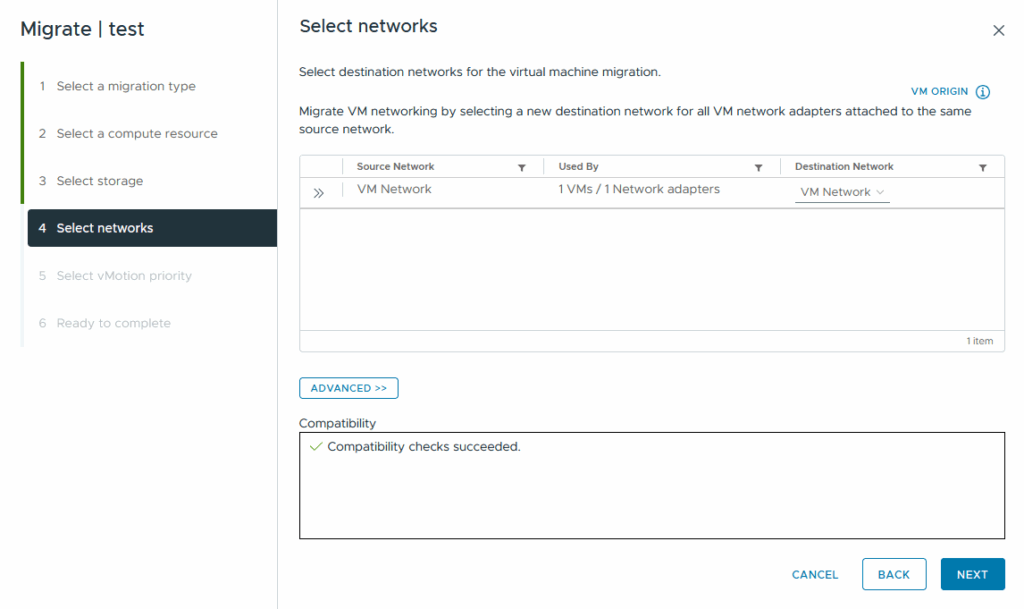Click the '1 item' table footer text
The width and height of the screenshot is (1024, 609).
(980, 341)
